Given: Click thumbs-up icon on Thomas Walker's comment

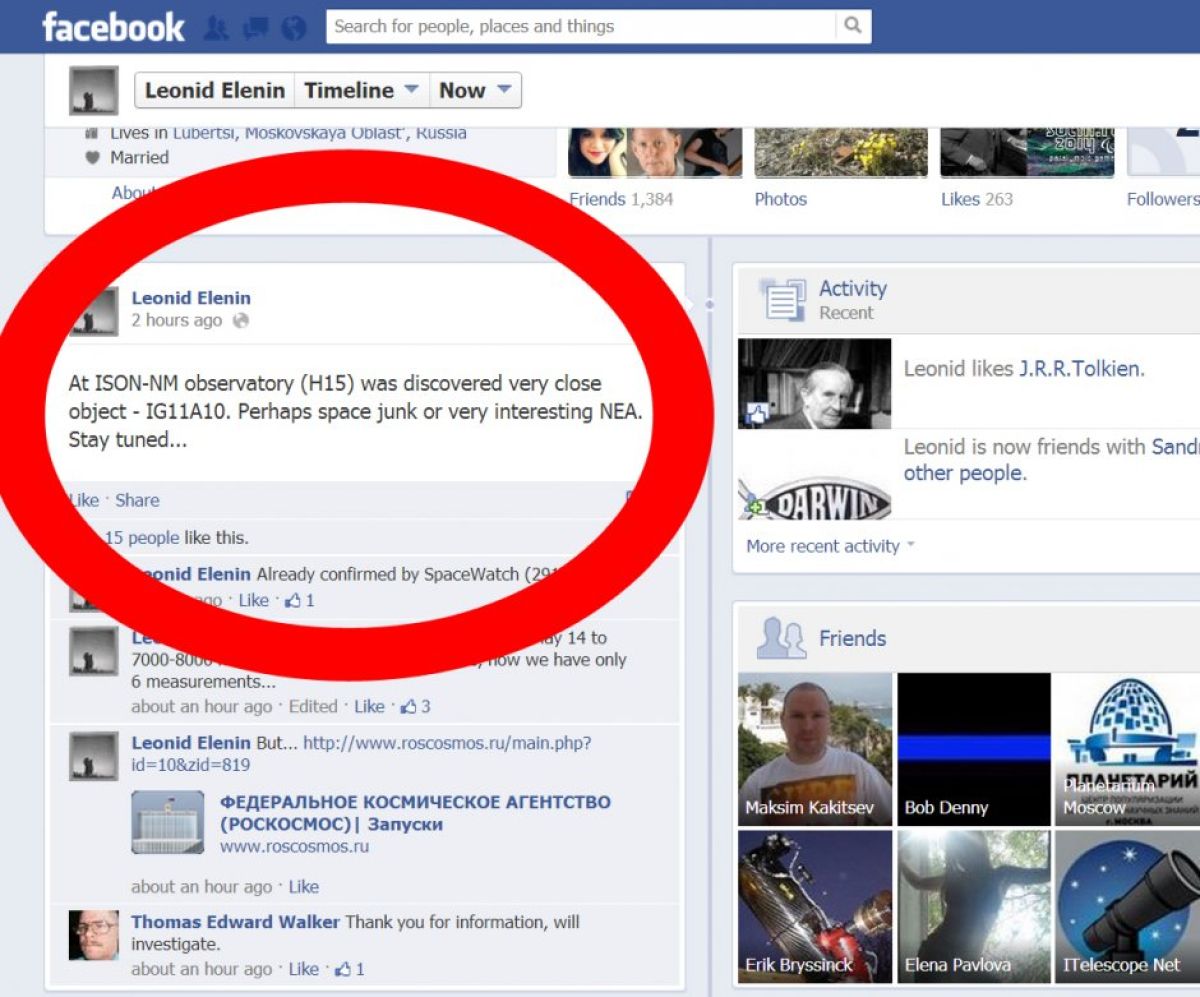Looking at the screenshot, I should (343, 969).
